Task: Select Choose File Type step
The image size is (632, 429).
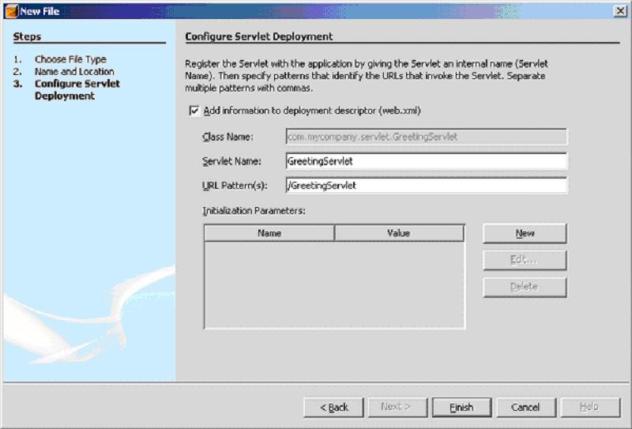Action: pos(69,59)
